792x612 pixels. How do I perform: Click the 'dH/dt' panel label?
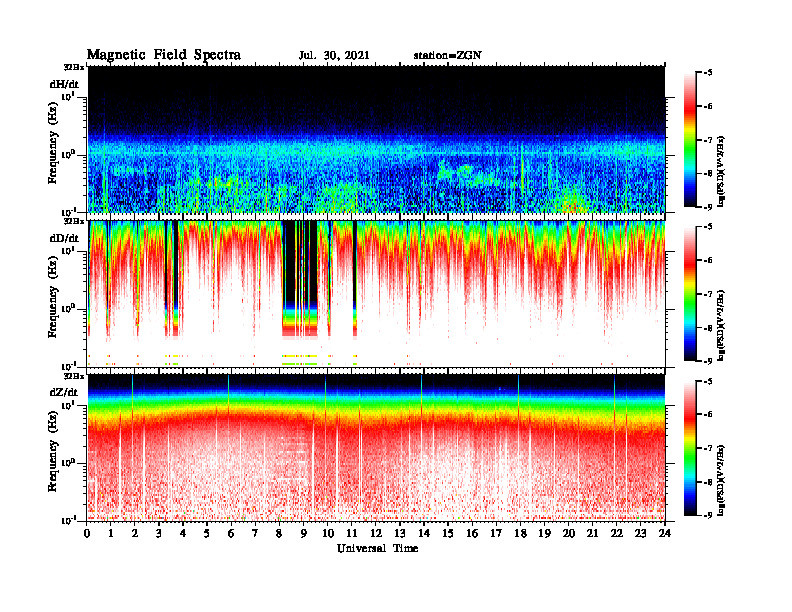click(x=64, y=84)
